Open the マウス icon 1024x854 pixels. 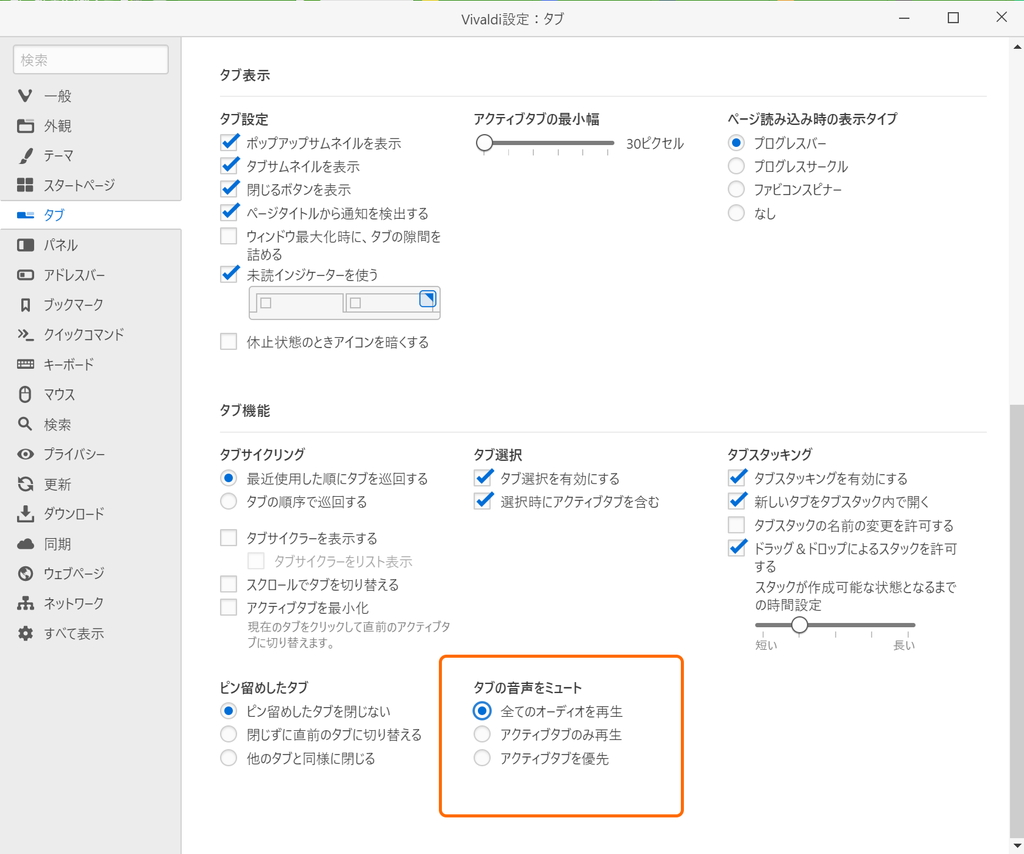coord(25,394)
